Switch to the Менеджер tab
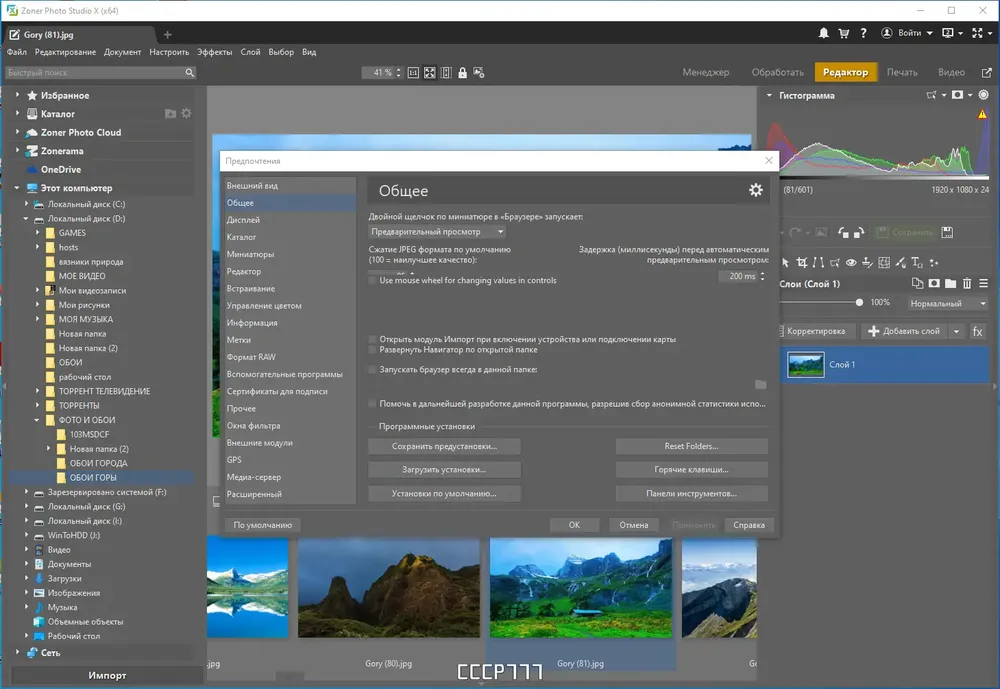 [705, 72]
